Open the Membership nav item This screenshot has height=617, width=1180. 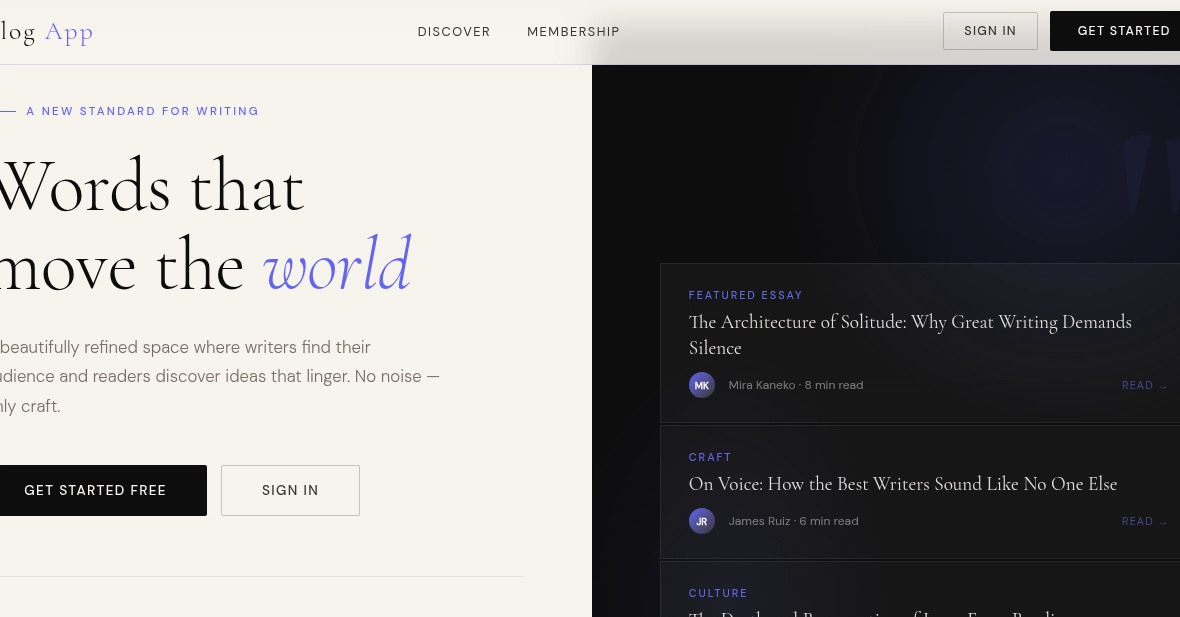coord(573,32)
